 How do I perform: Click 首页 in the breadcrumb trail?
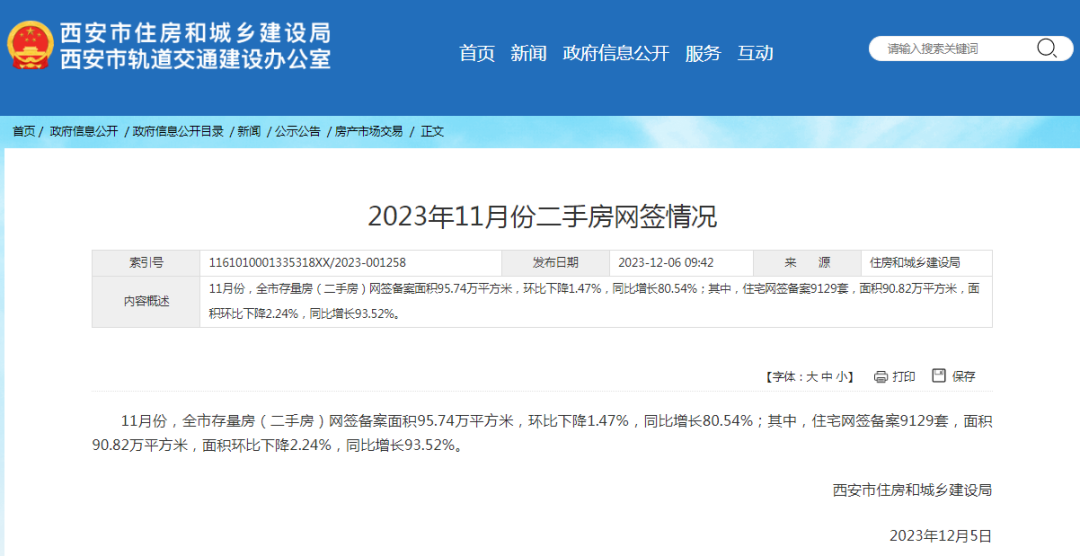click(24, 131)
